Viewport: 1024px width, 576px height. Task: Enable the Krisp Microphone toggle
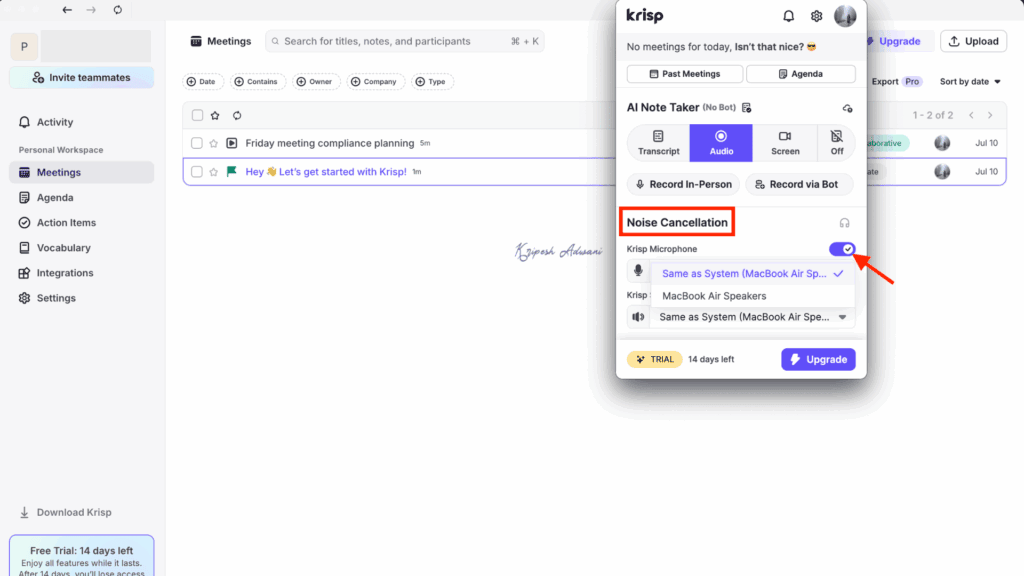[x=842, y=248]
